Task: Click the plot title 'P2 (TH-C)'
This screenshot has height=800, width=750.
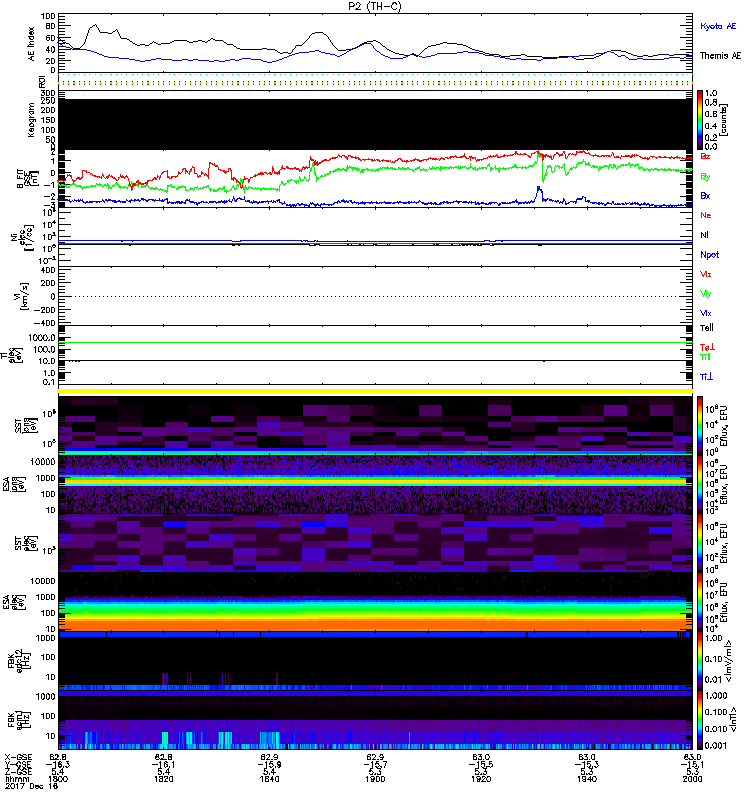Action: pyautogui.click(x=374, y=6)
